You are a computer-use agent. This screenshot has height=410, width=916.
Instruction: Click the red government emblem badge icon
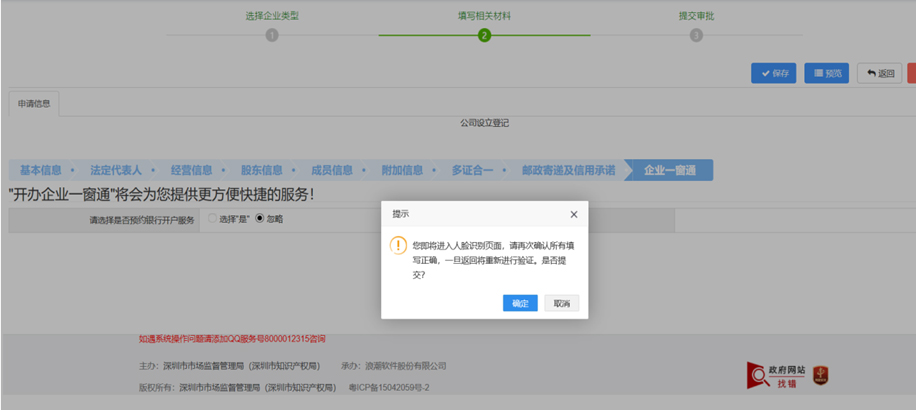(x=820, y=375)
